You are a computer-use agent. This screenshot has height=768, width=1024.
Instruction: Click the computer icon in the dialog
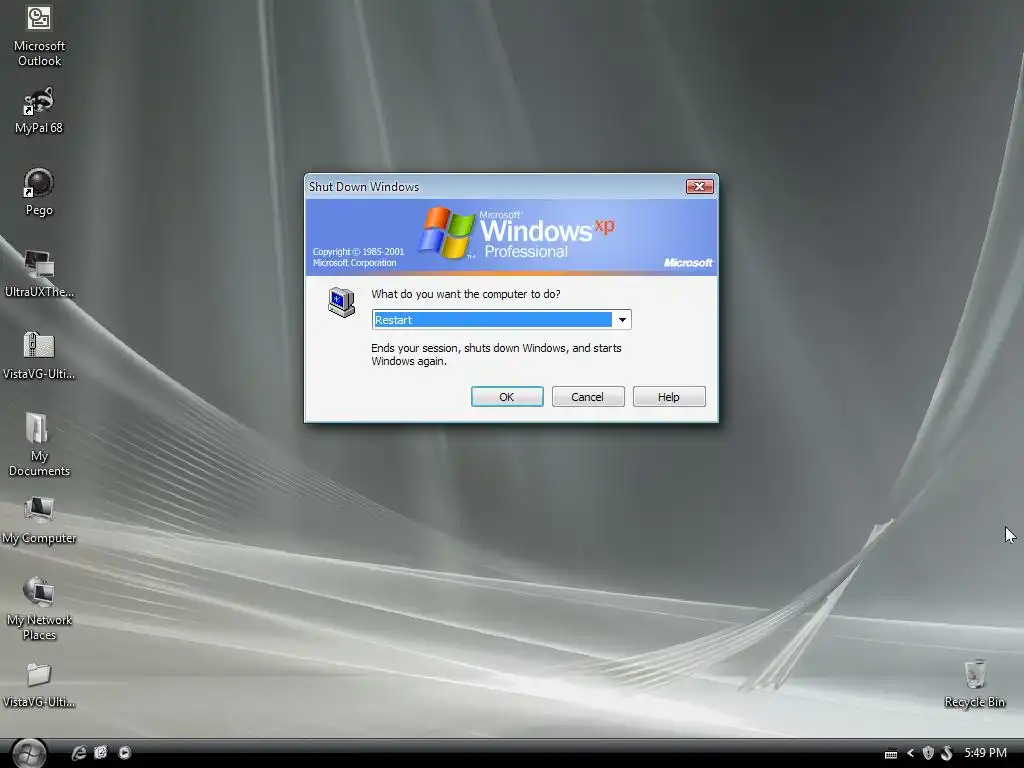342,302
